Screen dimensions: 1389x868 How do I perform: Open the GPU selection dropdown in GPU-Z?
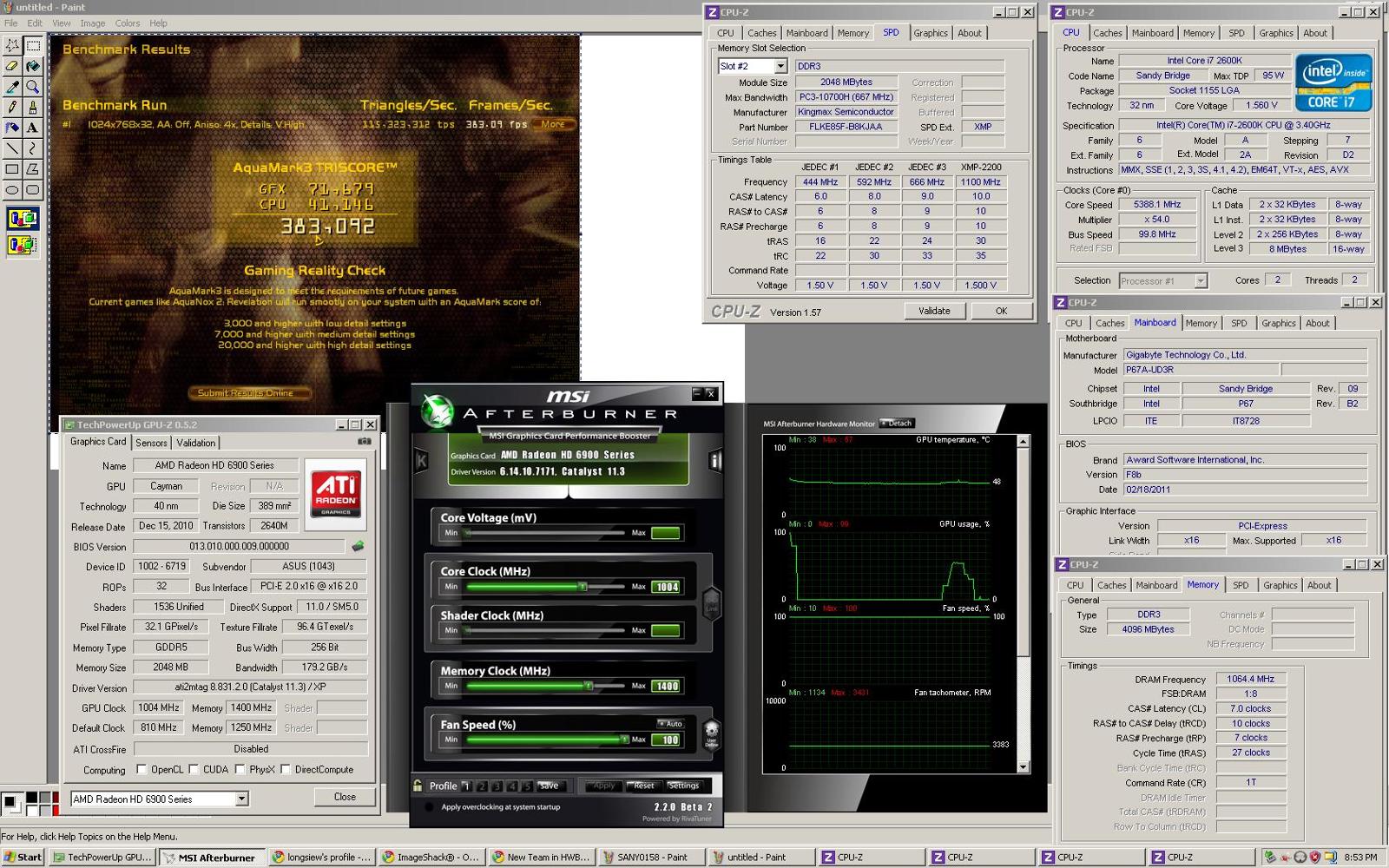[241, 799]
